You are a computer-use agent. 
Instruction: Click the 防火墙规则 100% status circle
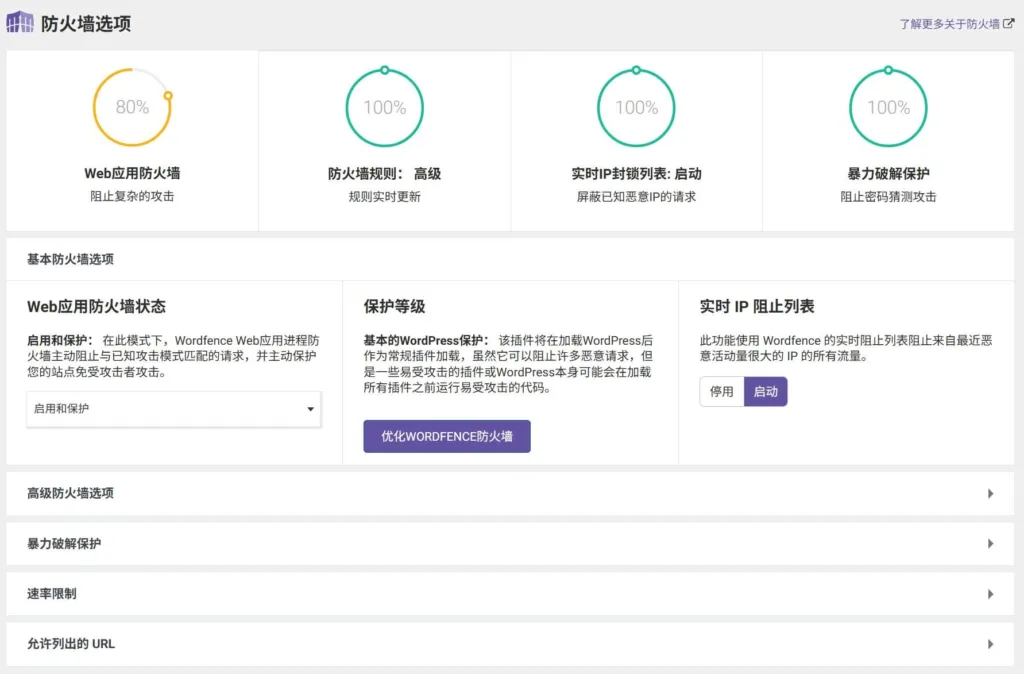(x=384, y=107)
